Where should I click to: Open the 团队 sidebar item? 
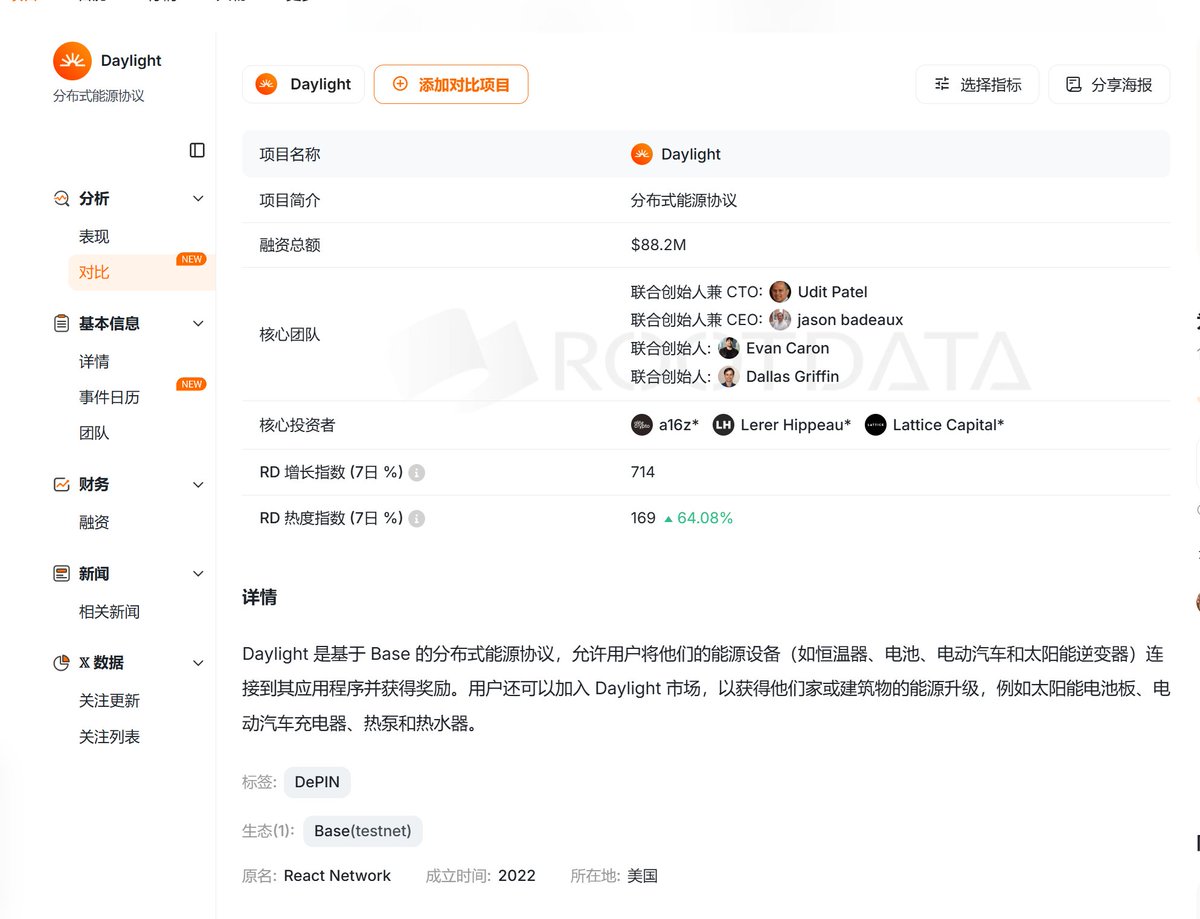point(94,433)
